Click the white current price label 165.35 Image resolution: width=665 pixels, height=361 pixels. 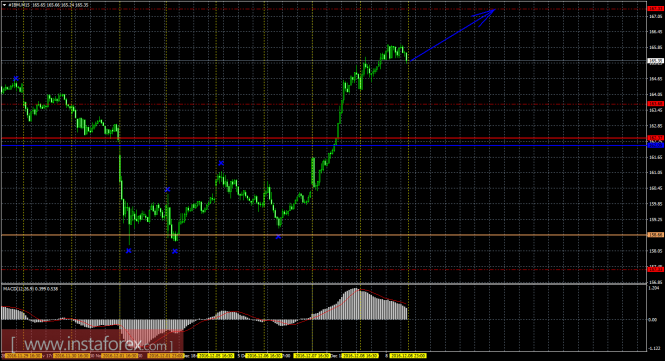click(x=656, y=61)
